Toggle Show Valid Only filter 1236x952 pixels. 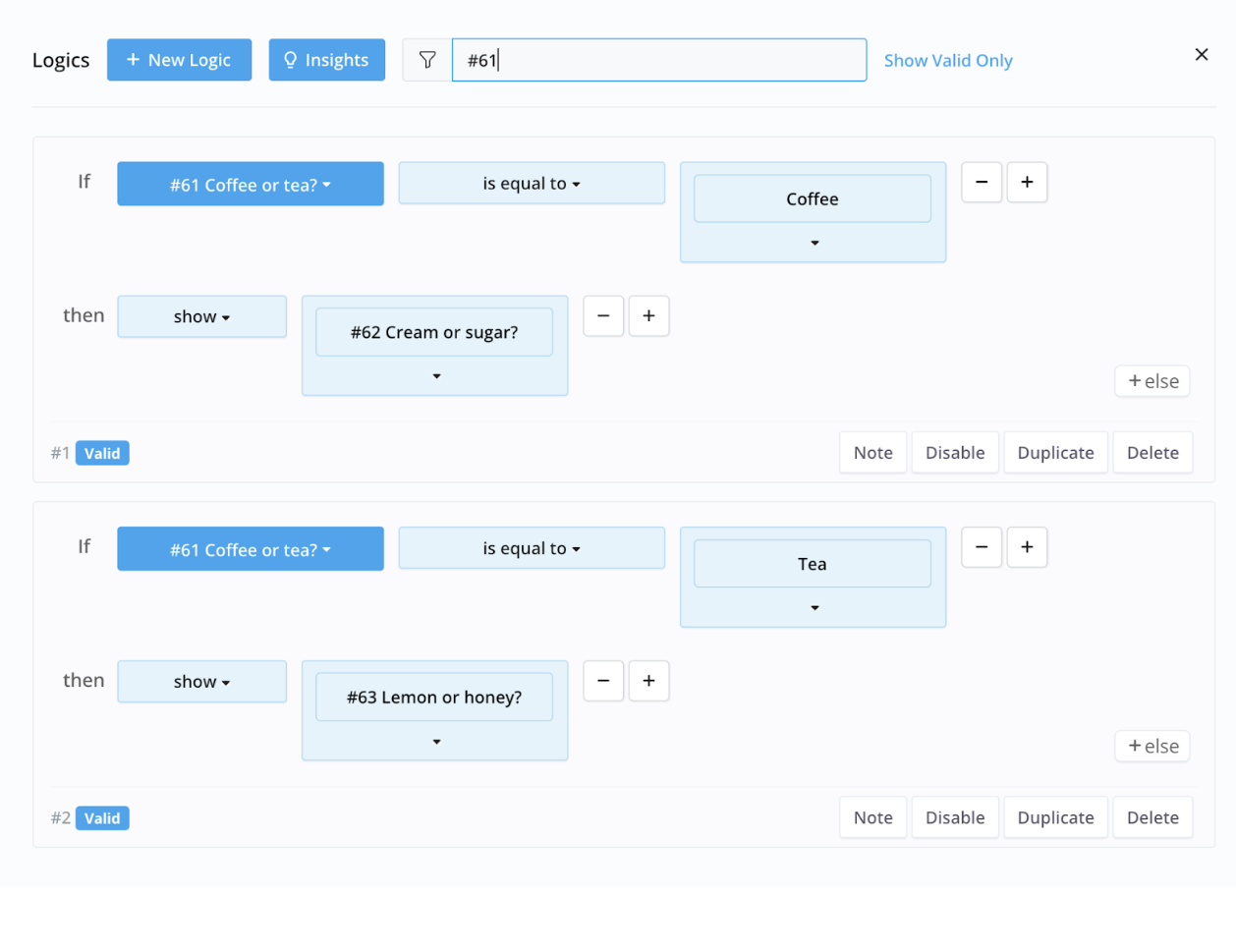tap(947, 61)
